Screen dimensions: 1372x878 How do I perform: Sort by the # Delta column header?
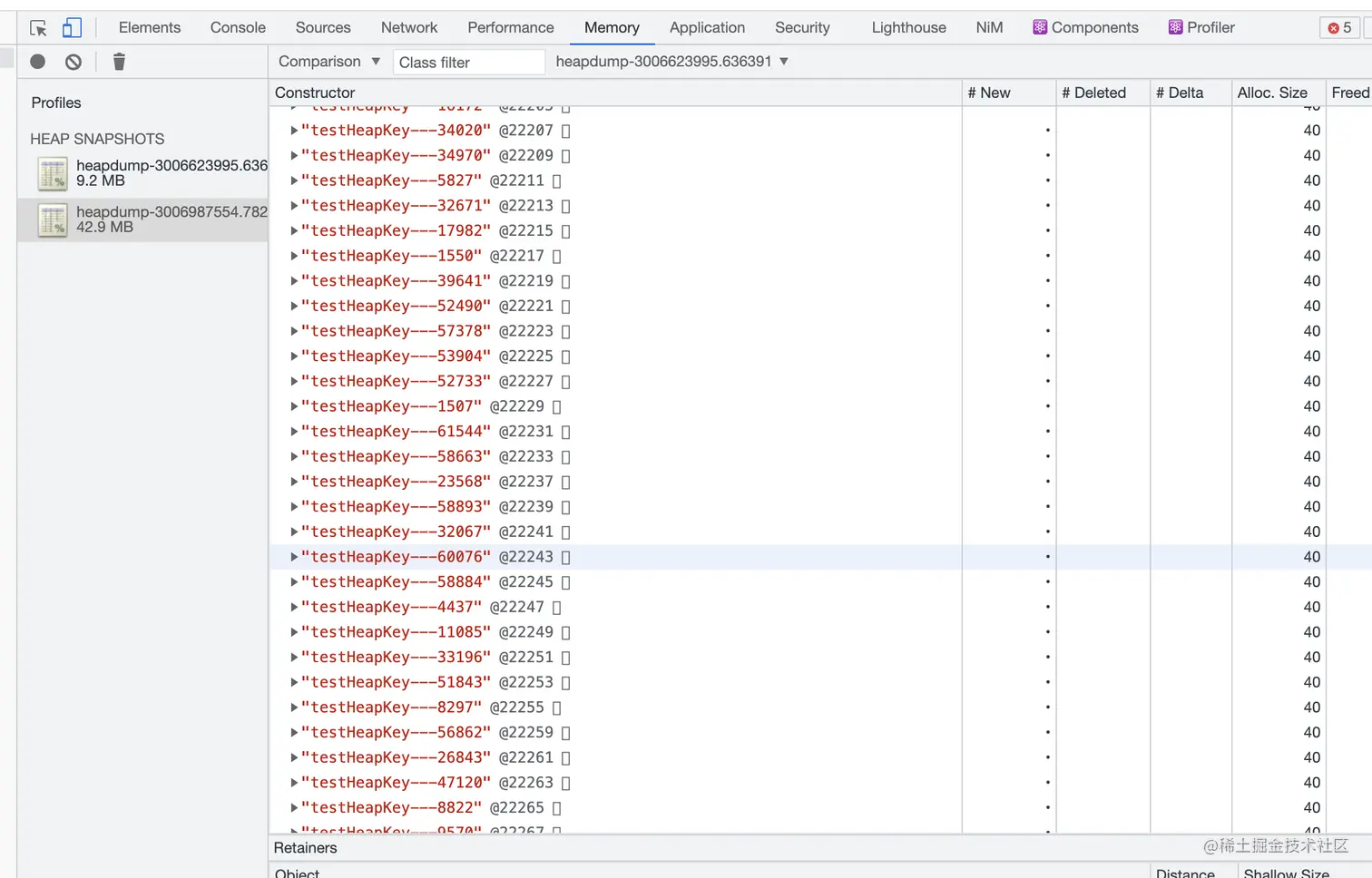pyautogui.click(x=1191, y=93)
